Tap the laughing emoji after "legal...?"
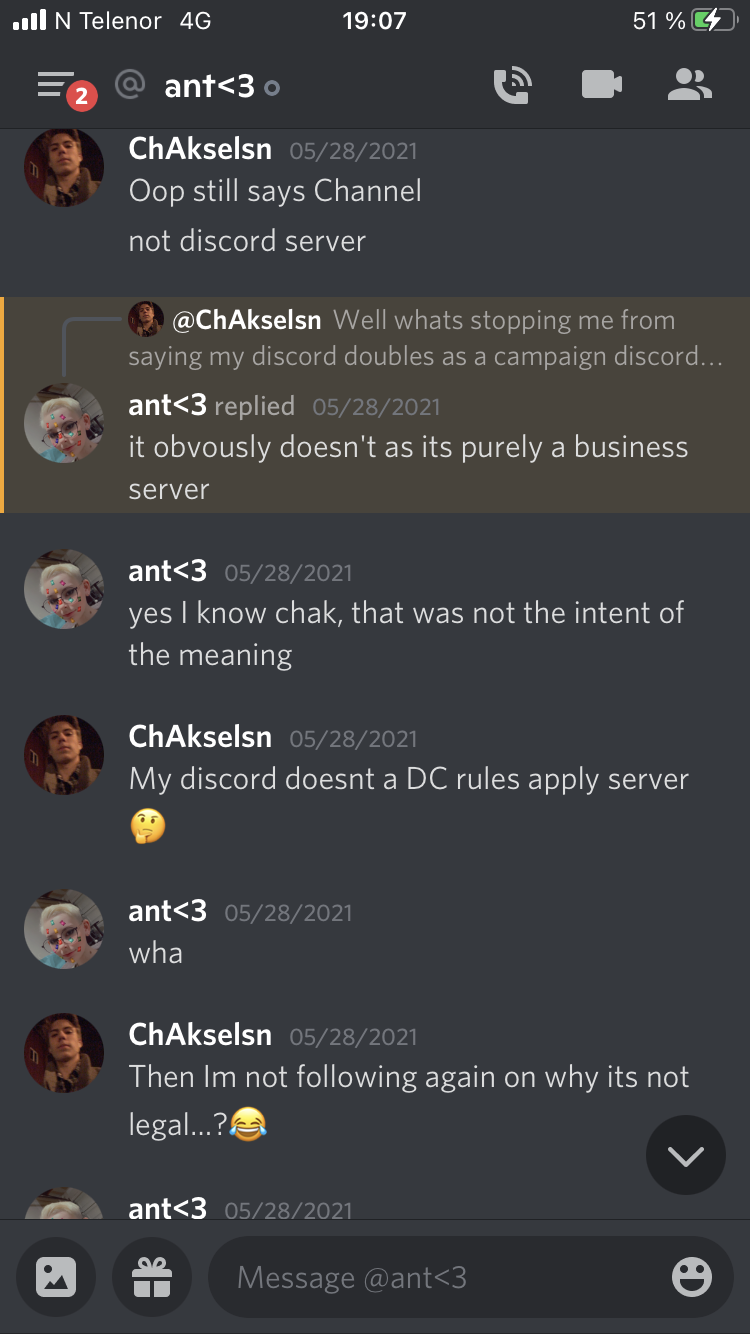 (249, 1126)
